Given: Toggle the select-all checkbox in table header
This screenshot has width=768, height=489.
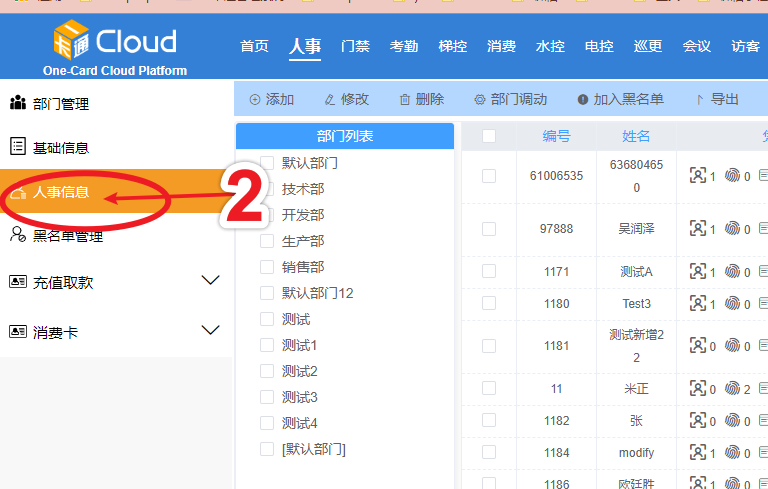Looking at the screenshot, I should pyautogui.click(x=489, y=136).
